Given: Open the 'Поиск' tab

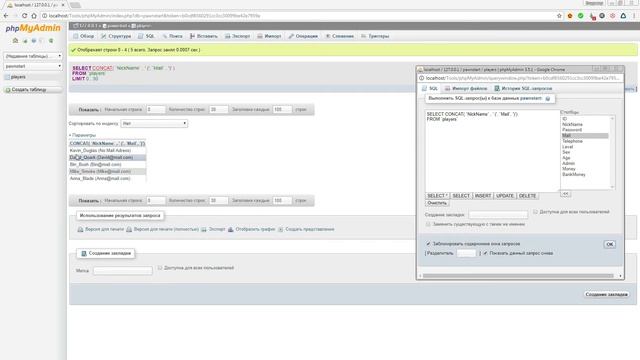Looking at the screenshot, I should point(172,36).
